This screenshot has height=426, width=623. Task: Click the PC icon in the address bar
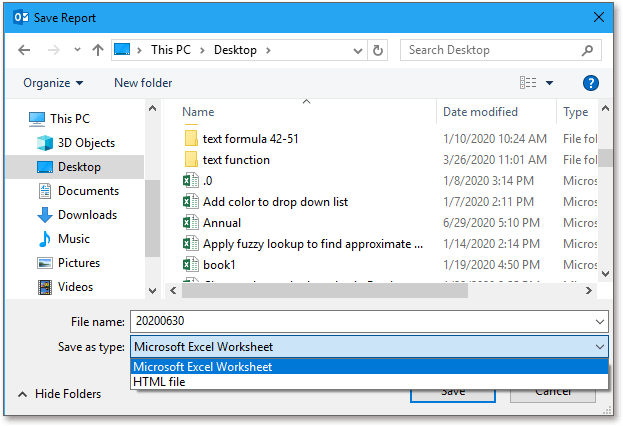[x=122, y=50]
